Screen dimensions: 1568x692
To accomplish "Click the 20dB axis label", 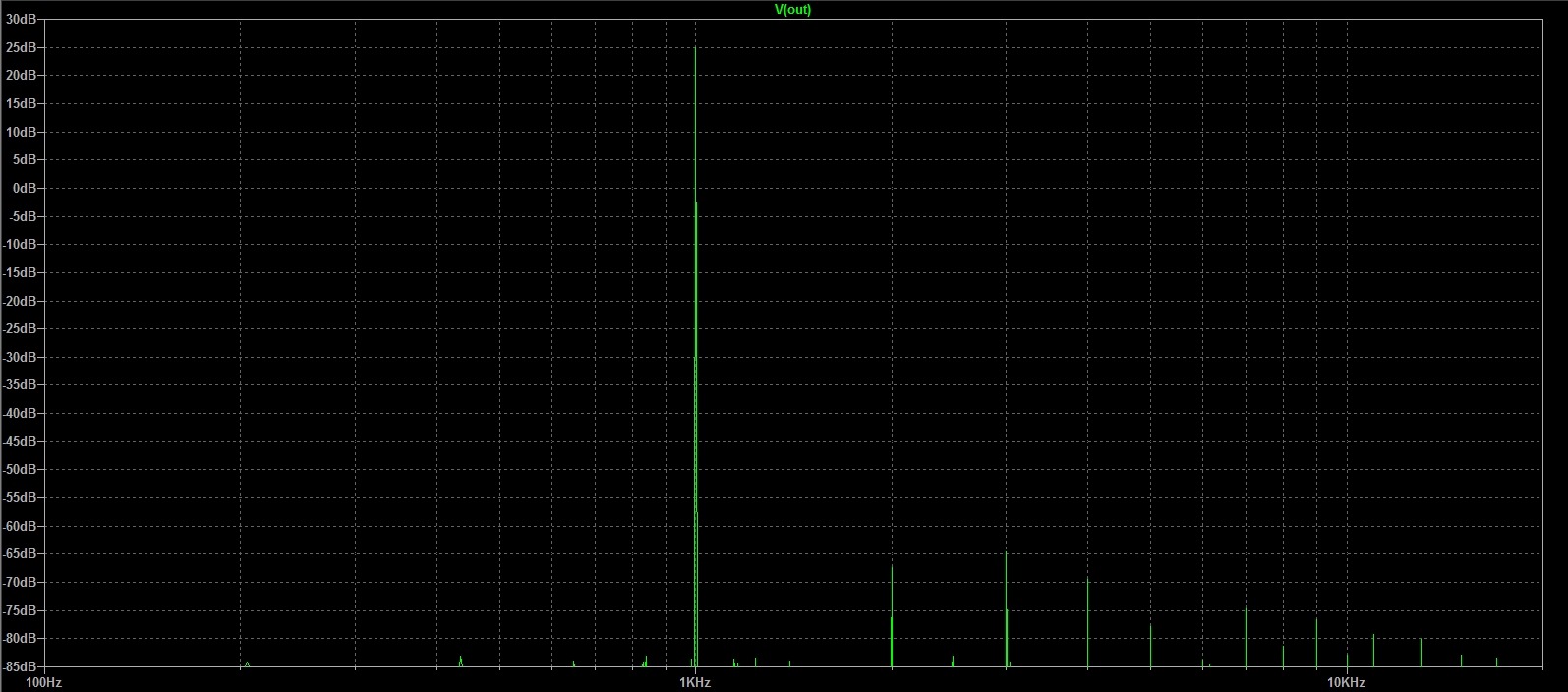I will (x=23, y=76).
